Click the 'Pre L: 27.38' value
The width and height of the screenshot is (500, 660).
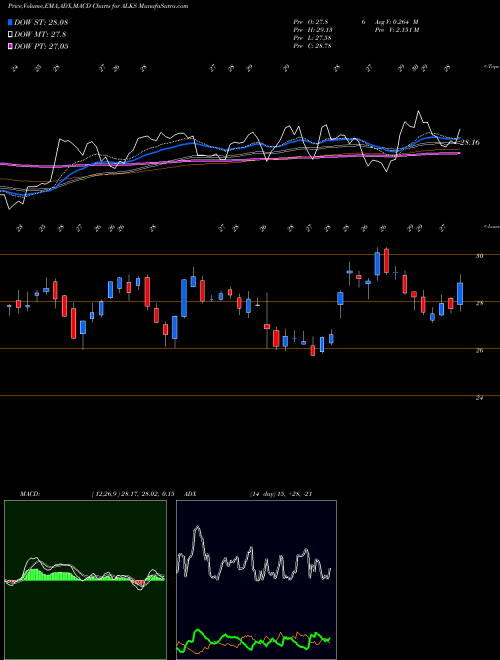[x=312, y=38]
